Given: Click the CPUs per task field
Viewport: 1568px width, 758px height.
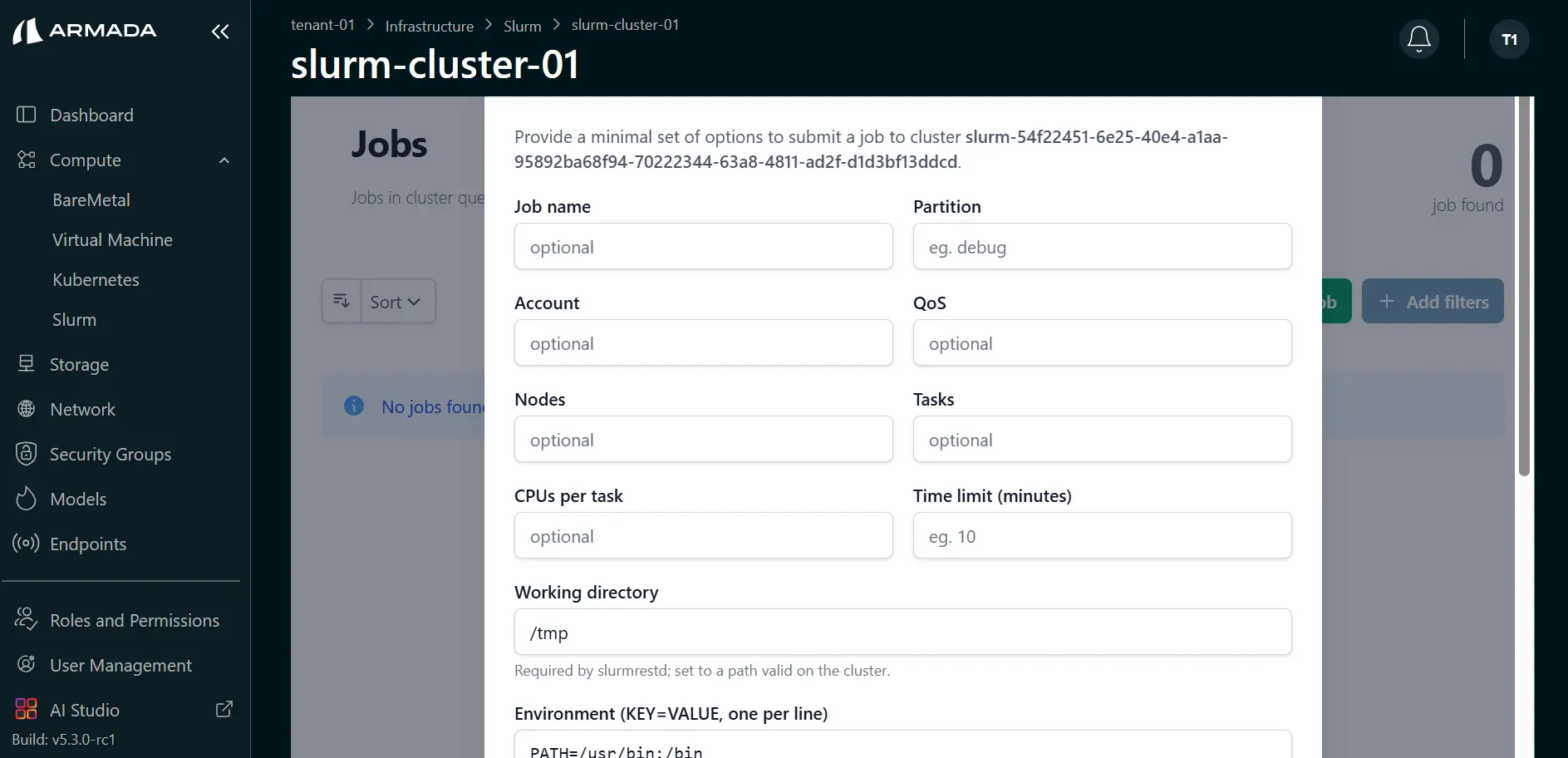Looking at the screenshot, I should click(704, 535).
